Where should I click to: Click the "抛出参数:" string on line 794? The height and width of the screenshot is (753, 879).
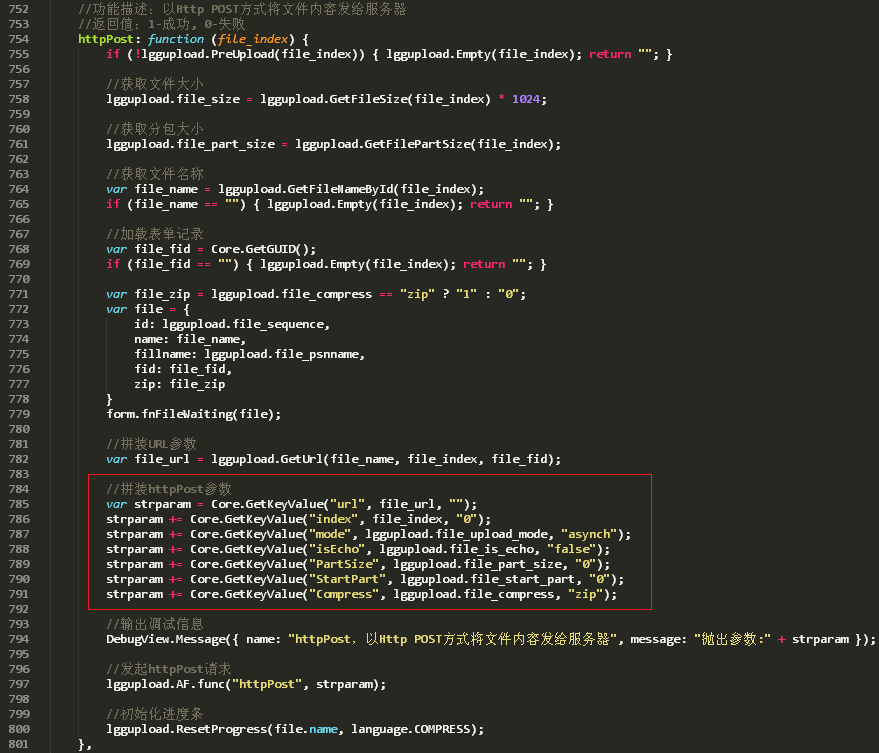(732, 639)
